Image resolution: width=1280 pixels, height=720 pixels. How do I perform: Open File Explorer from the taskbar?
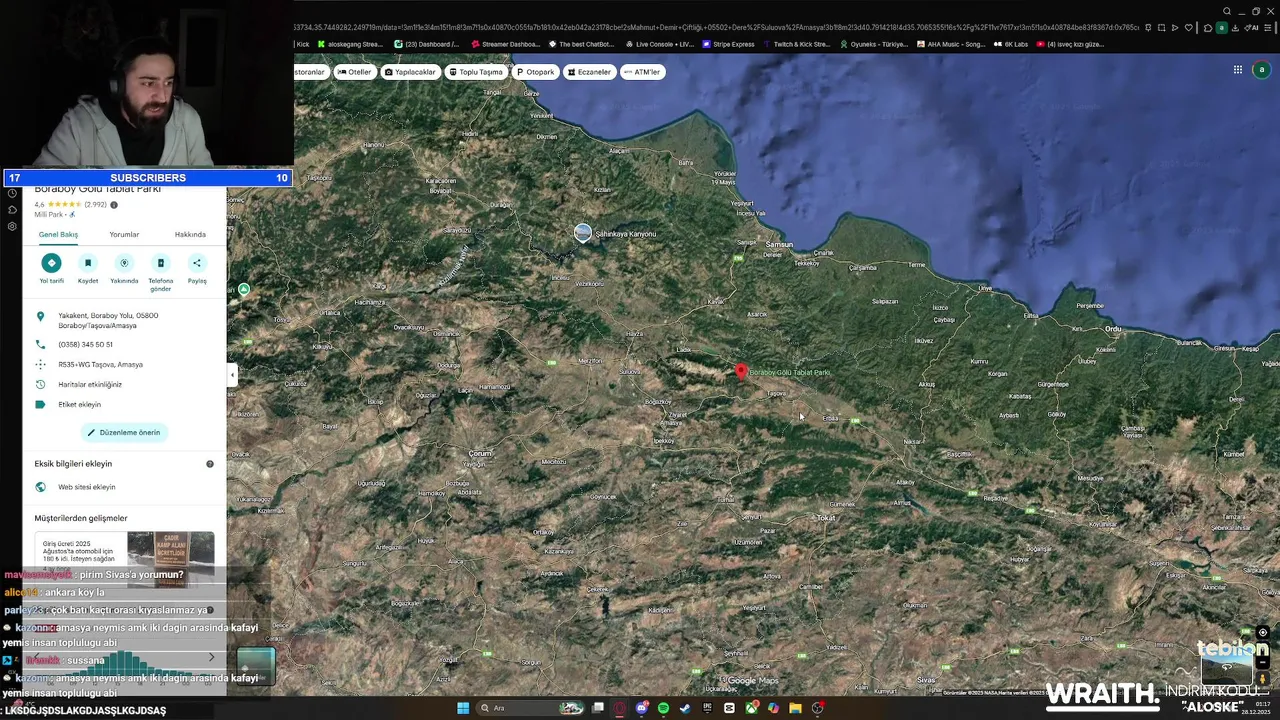795,708
